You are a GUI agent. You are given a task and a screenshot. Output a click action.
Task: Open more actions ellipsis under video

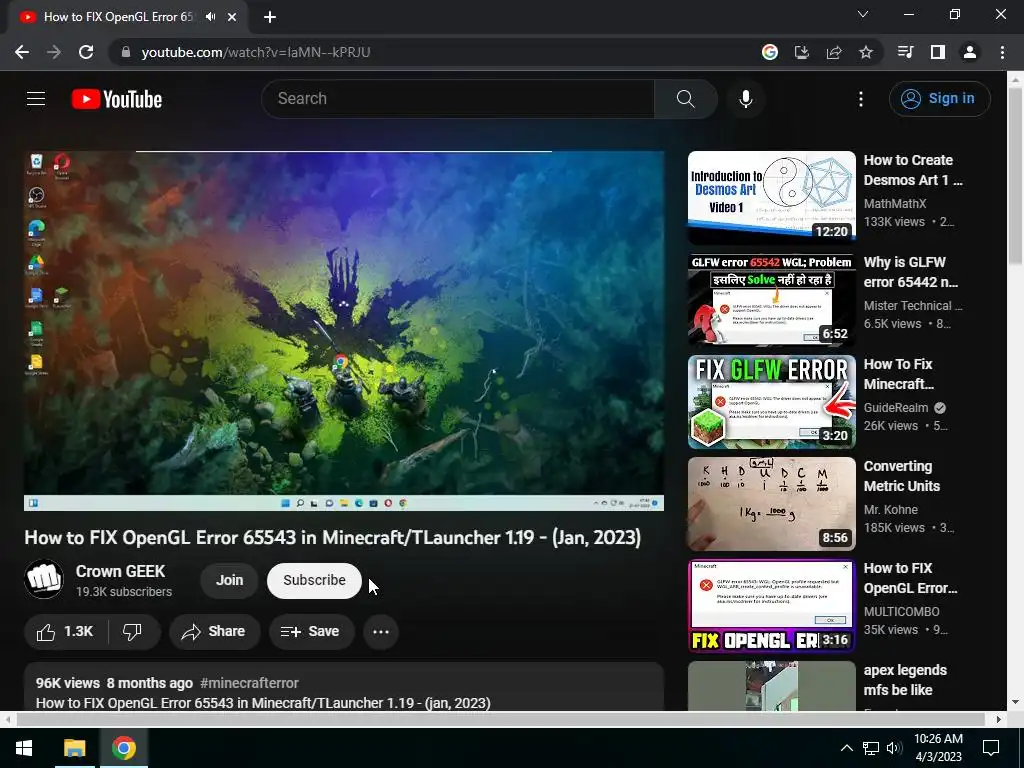[x=381, y=632]
